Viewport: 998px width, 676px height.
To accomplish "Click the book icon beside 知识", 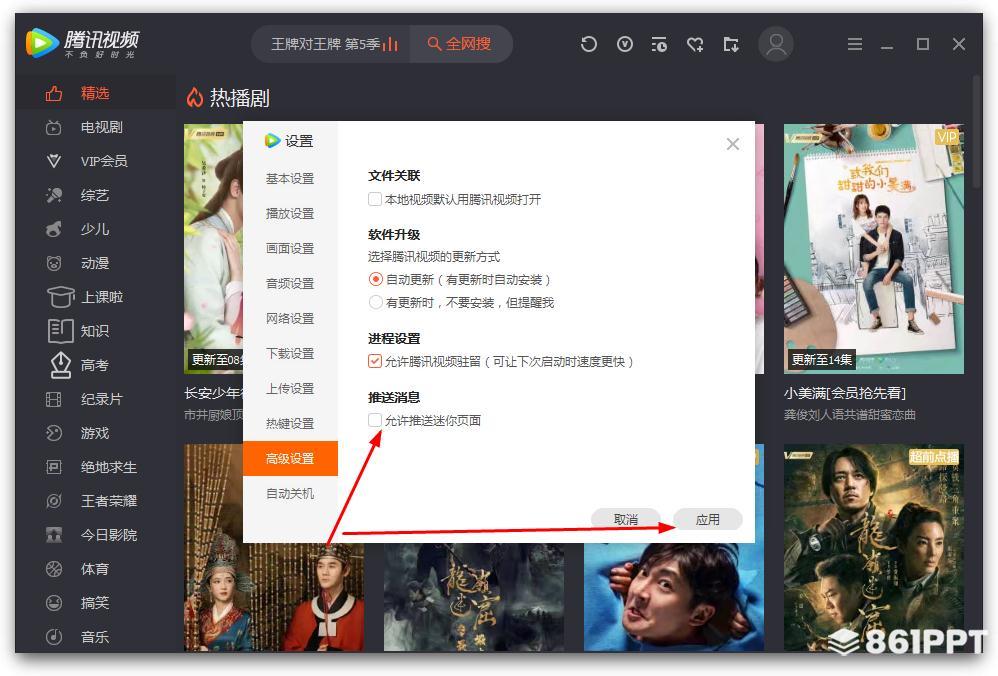I will (x=60, y=331).
